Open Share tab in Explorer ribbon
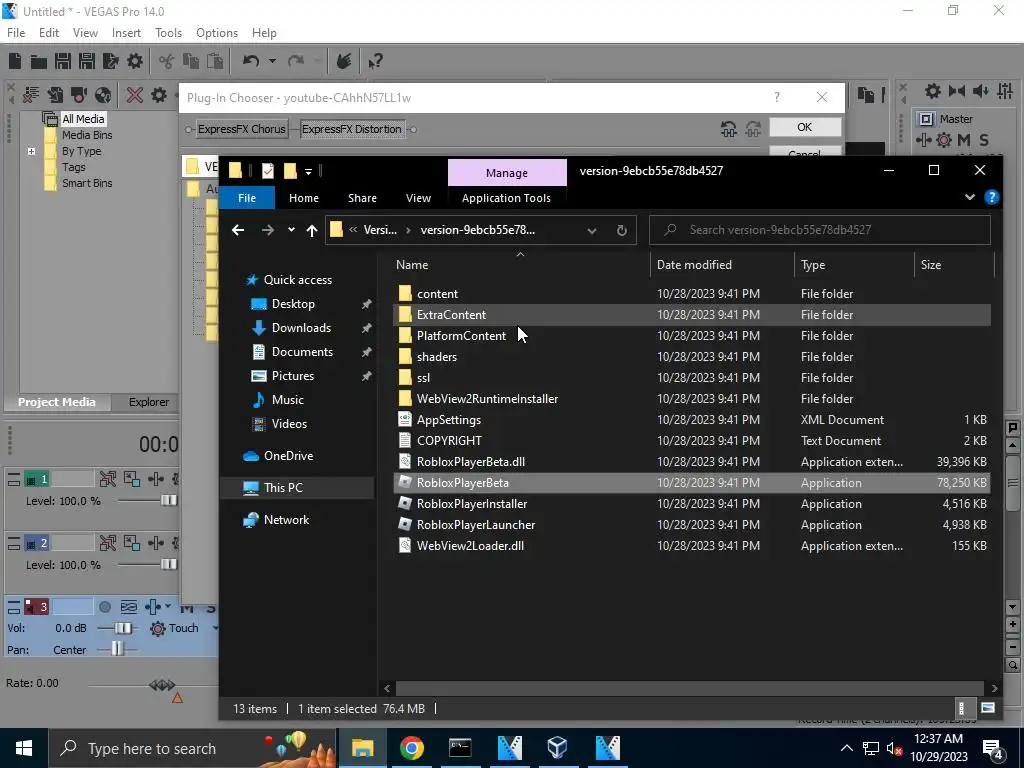This screenshot has width=1024, height=768. [362, 198]
